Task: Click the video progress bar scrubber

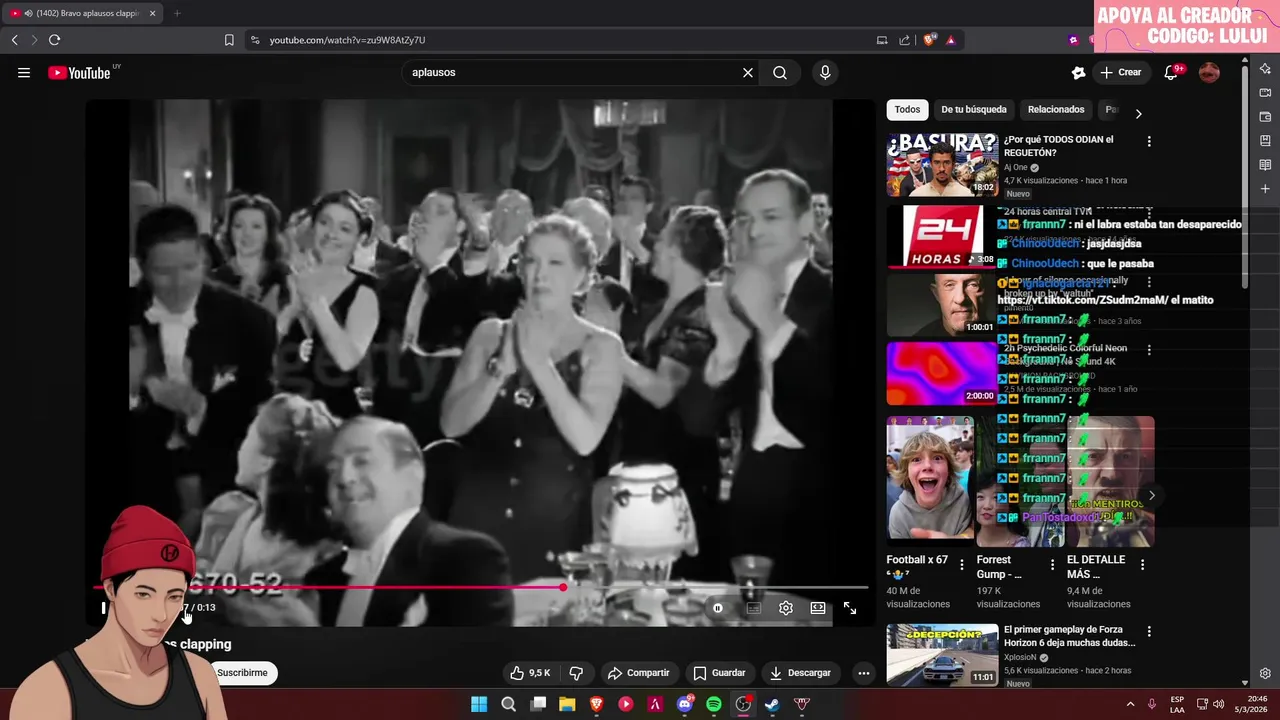Action: click(564, 587)
